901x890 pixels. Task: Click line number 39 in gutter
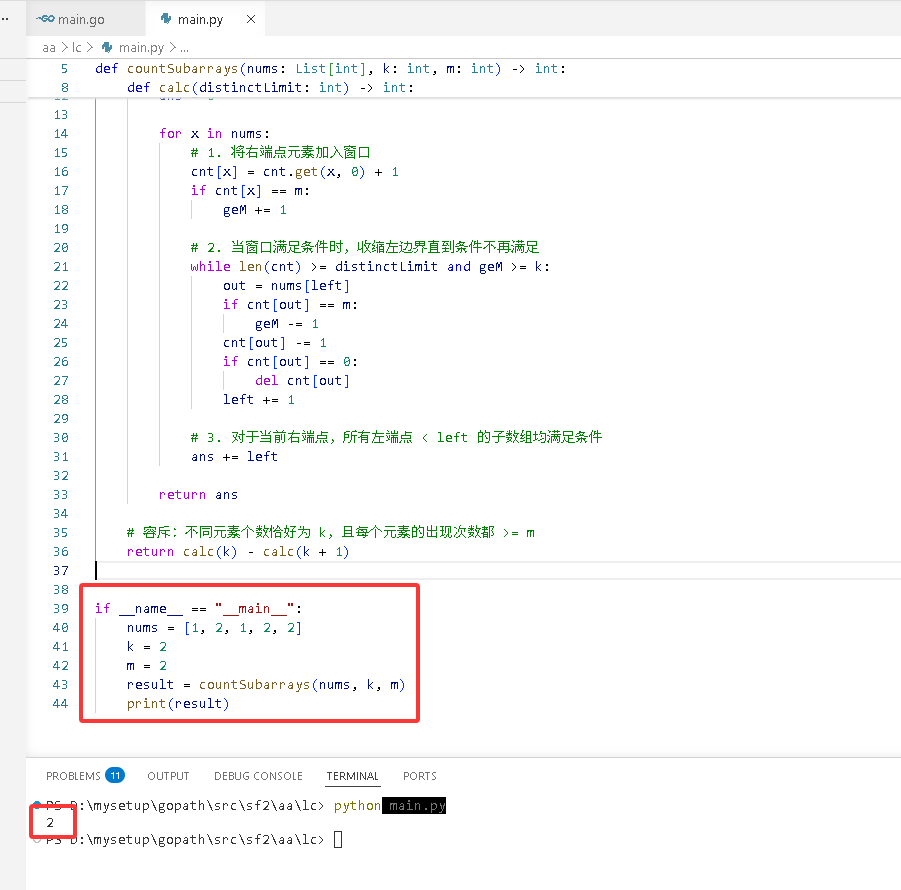coord(60,608)
